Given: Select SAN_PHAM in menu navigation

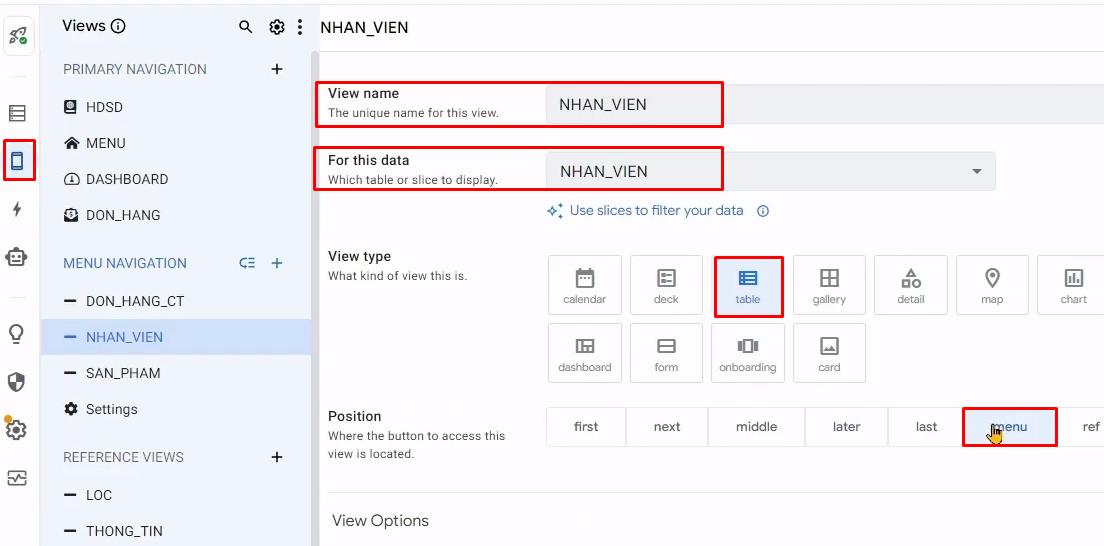Looking at the screenshot, I should coord(123,373).
